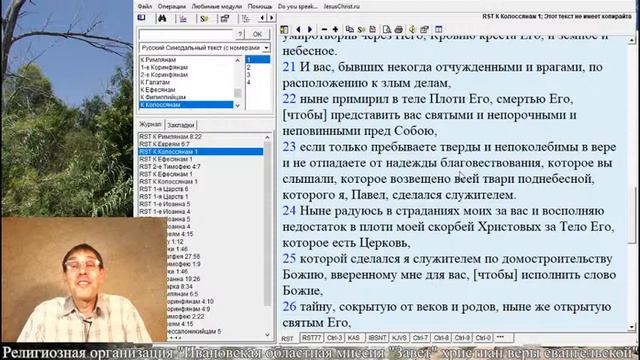Click the sound icon in text toolbar
This screenshot has height=360, width=640.
coord(413,29)
